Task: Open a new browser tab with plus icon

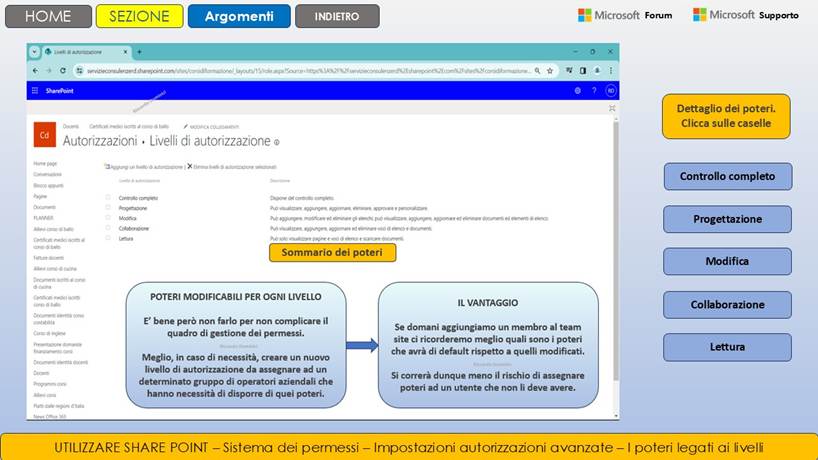Action: point(139,52)
